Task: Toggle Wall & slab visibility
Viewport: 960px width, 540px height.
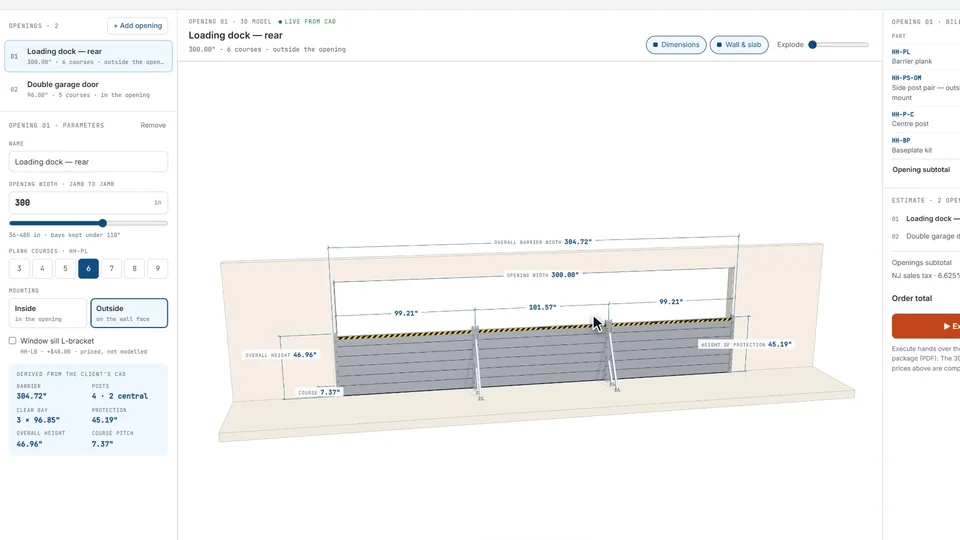Action: pyautogui.click(x=739, y=45)
